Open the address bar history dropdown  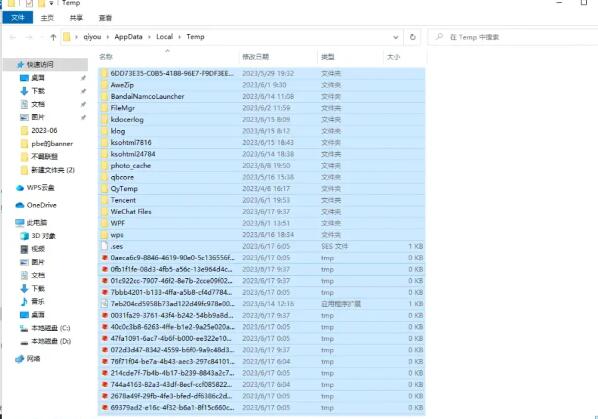395,37
